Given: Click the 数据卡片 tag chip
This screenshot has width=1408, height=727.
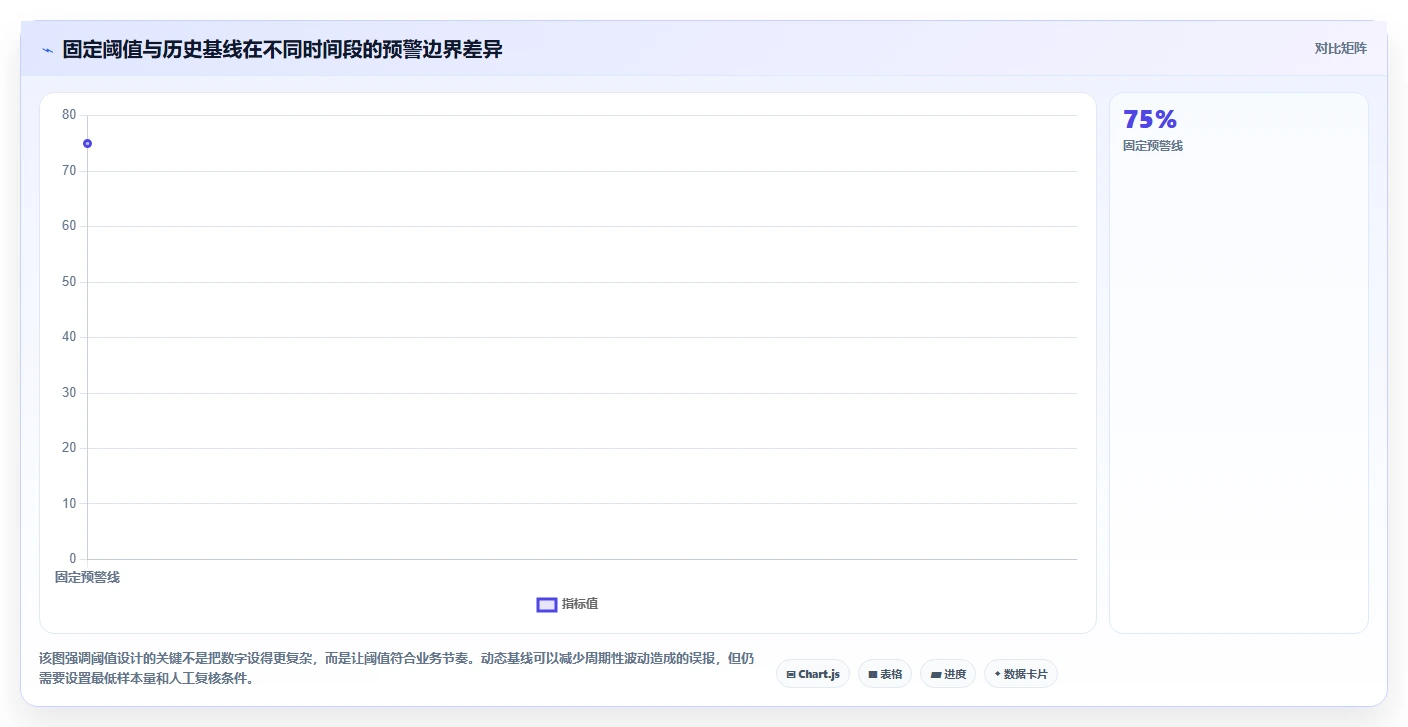Looking at the screenshot, I should point(1021,674).
